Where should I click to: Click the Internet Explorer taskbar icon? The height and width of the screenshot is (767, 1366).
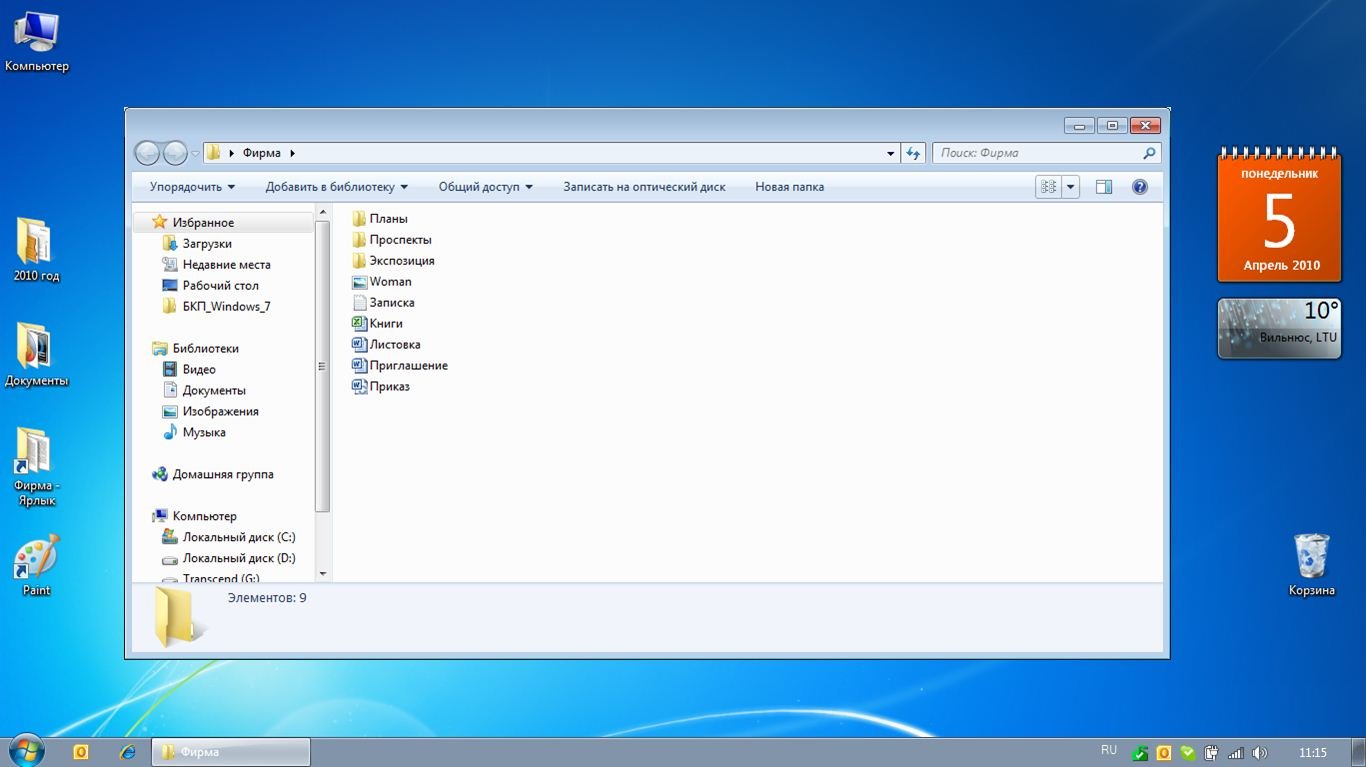click(127, 752)
